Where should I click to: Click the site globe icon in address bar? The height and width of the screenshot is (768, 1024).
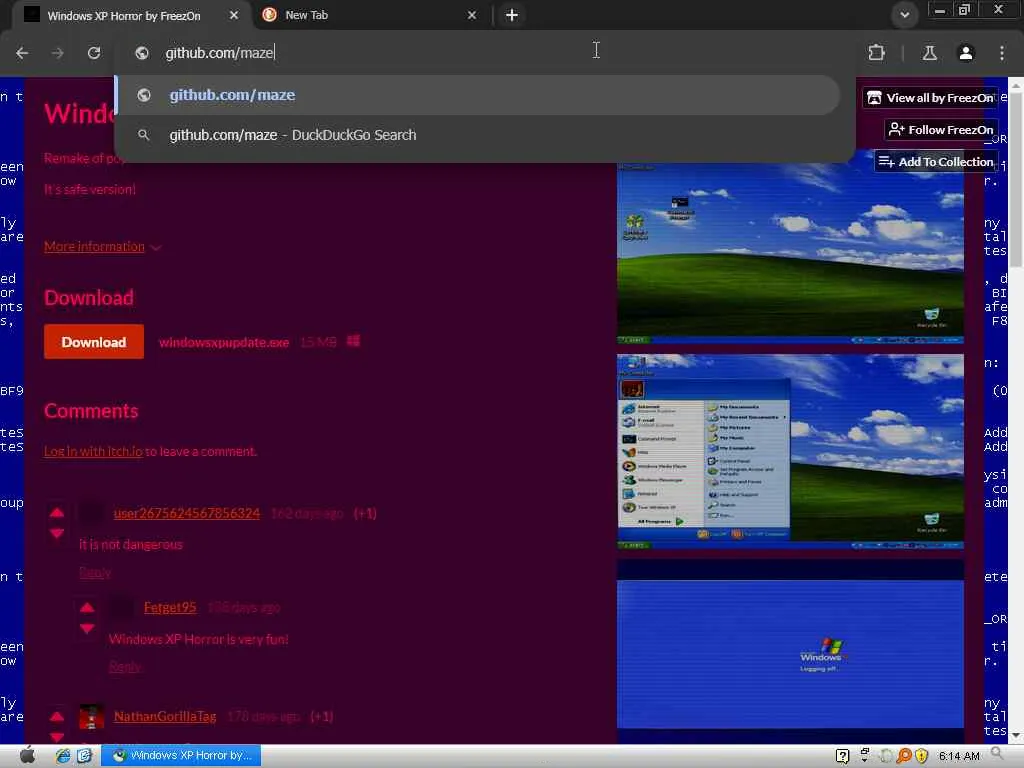(142, 53)
